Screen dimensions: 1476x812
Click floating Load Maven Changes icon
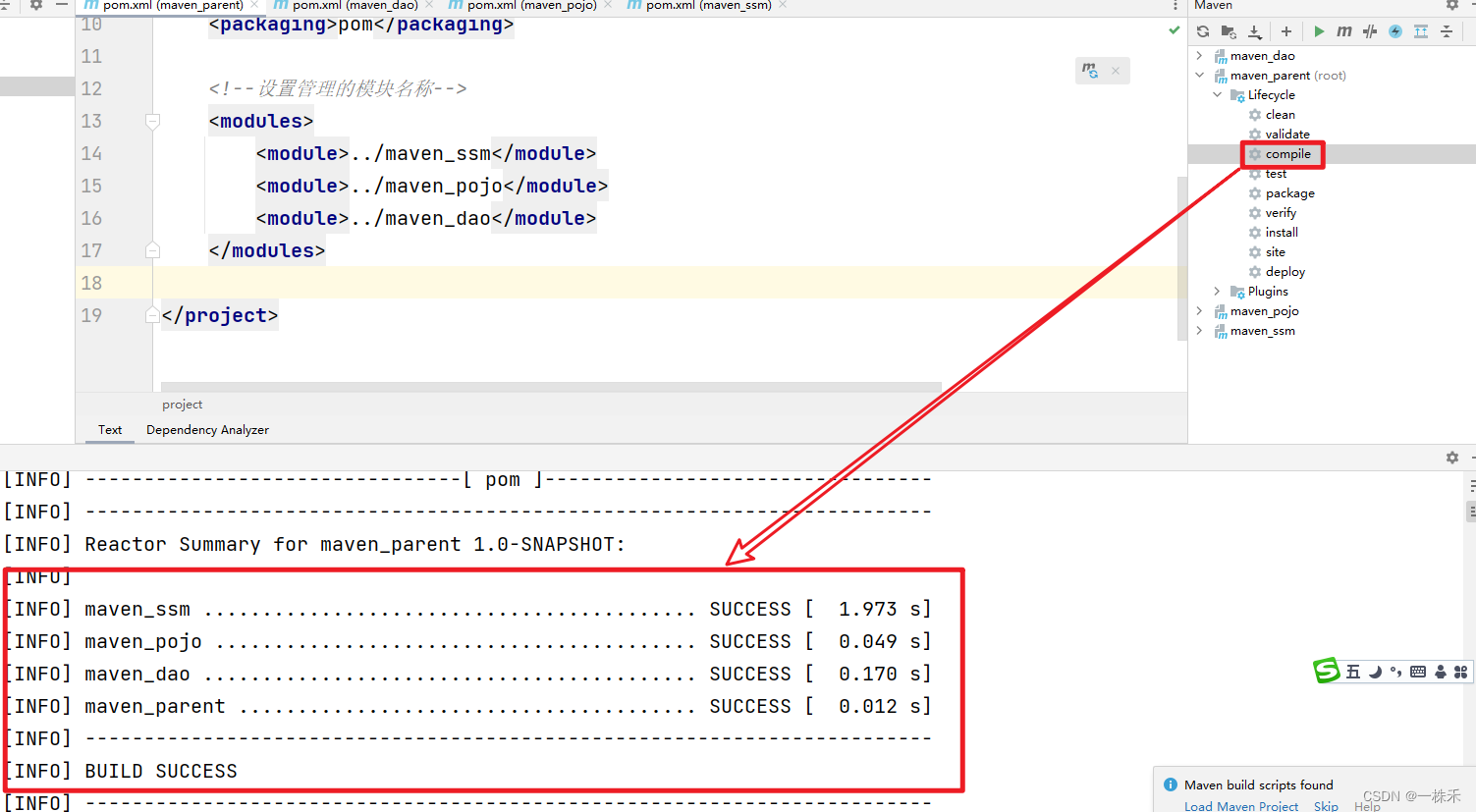[1090, 71]
